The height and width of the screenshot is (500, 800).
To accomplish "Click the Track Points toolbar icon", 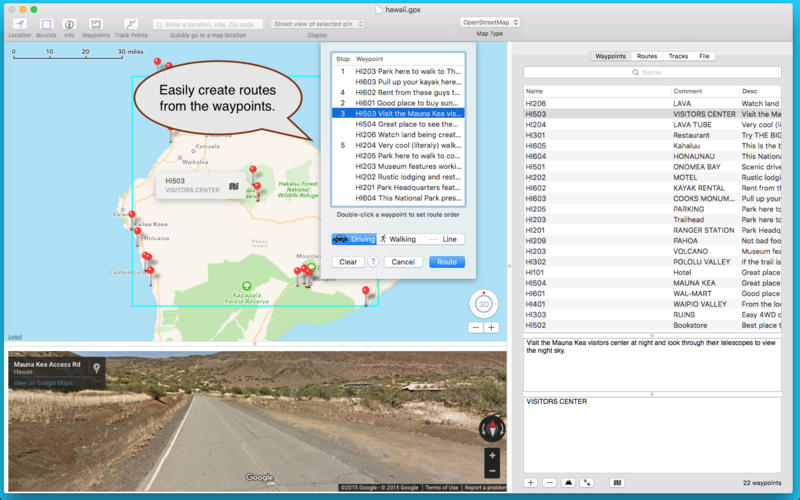I will pos(131,23).
